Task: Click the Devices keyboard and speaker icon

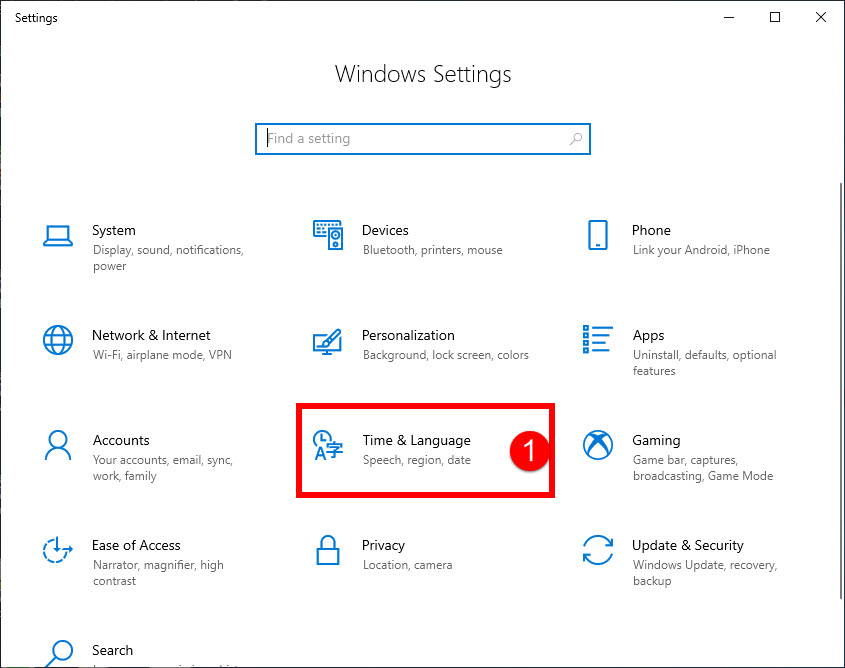Action: click(x=328, y=235)
